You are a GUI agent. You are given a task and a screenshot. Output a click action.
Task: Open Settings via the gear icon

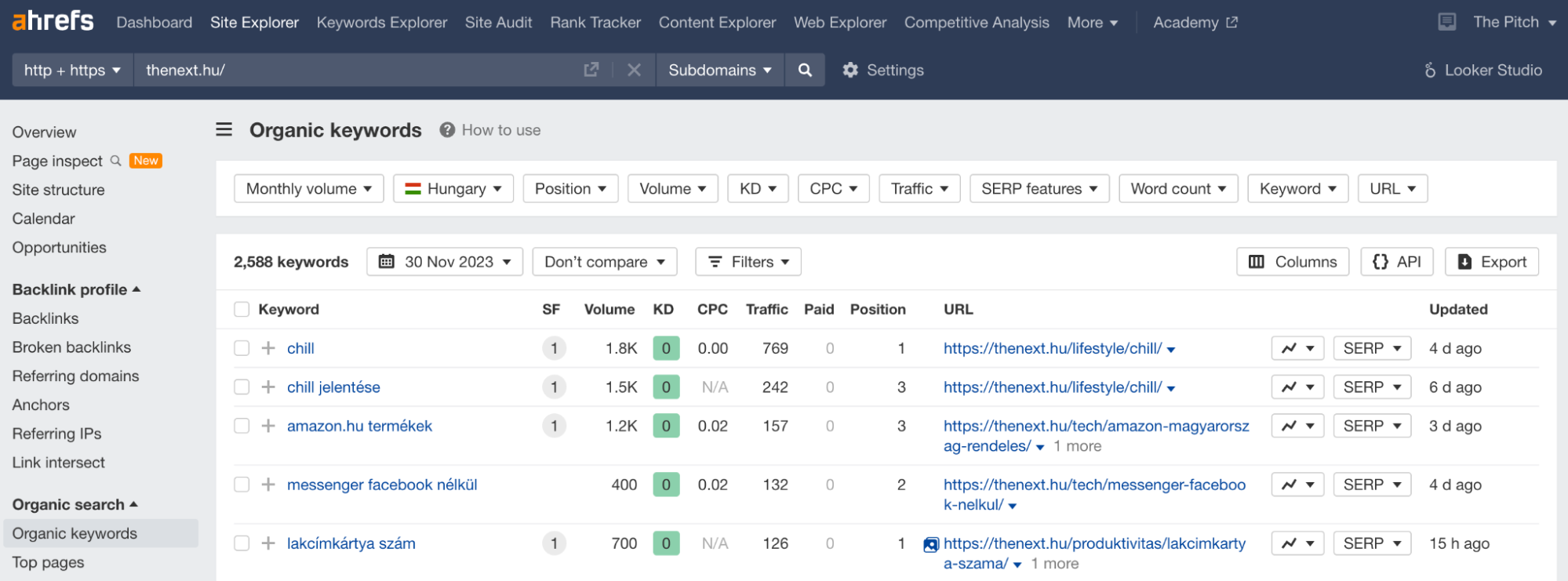(x=851, y=70)
